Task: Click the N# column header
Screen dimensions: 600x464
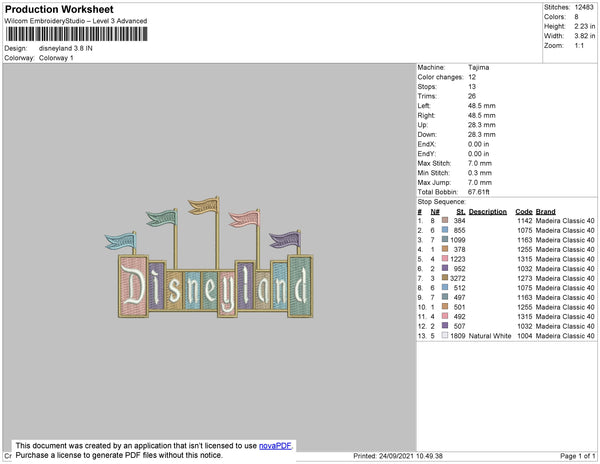Action: pos(435,212)
